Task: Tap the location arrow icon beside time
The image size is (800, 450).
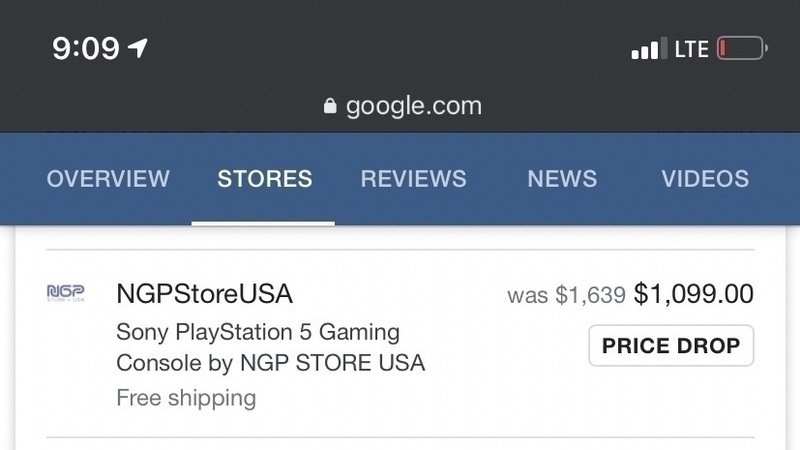Action: point(139,48)
